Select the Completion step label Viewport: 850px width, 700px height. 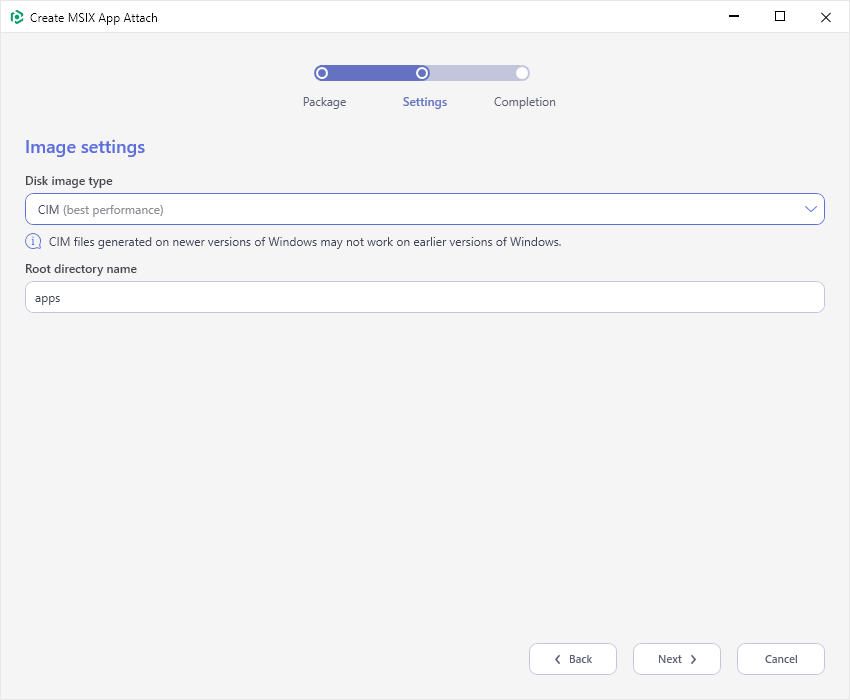click(x=524, y=102)
